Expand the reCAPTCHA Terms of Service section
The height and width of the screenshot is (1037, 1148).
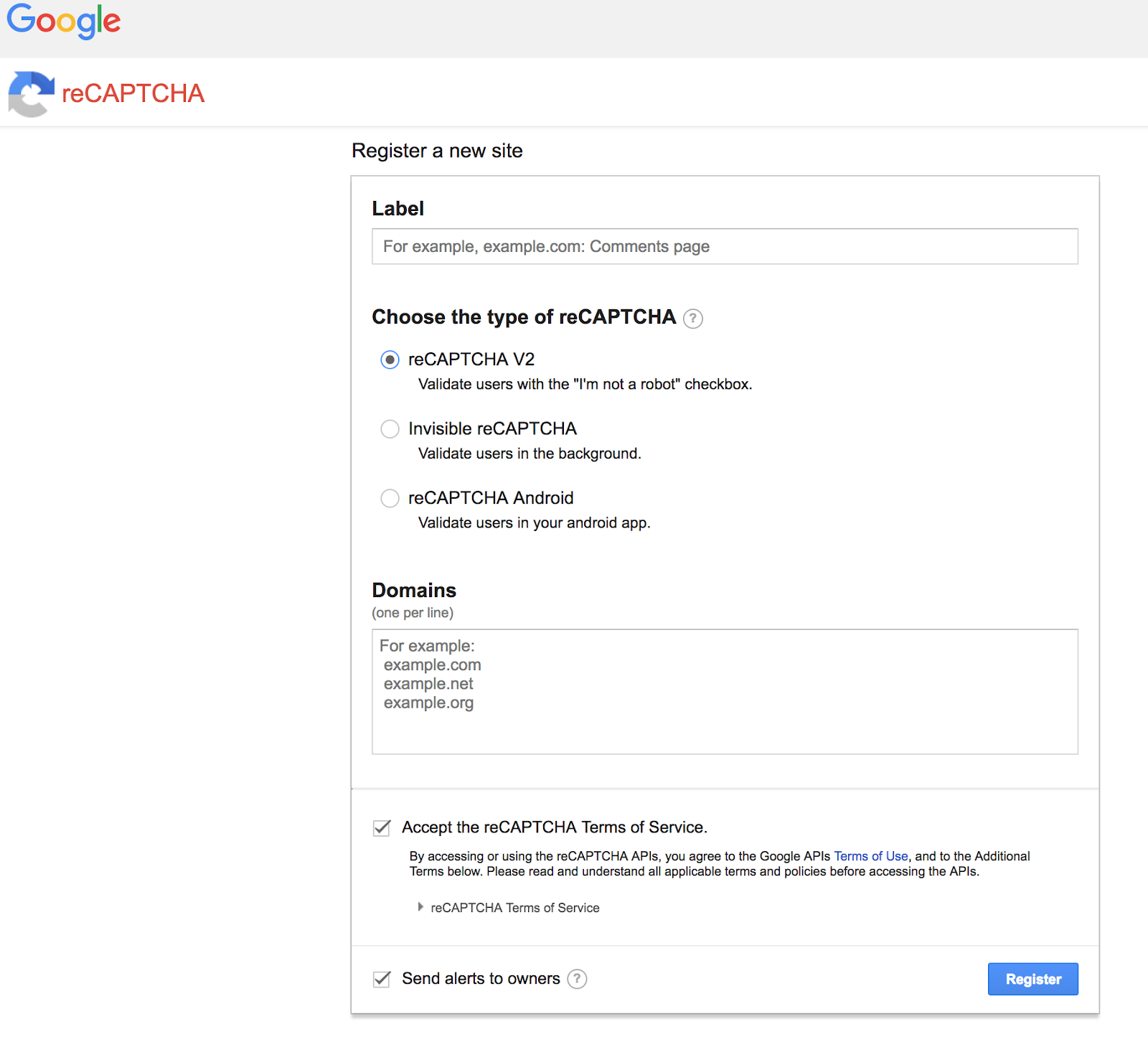click(514, 908)
